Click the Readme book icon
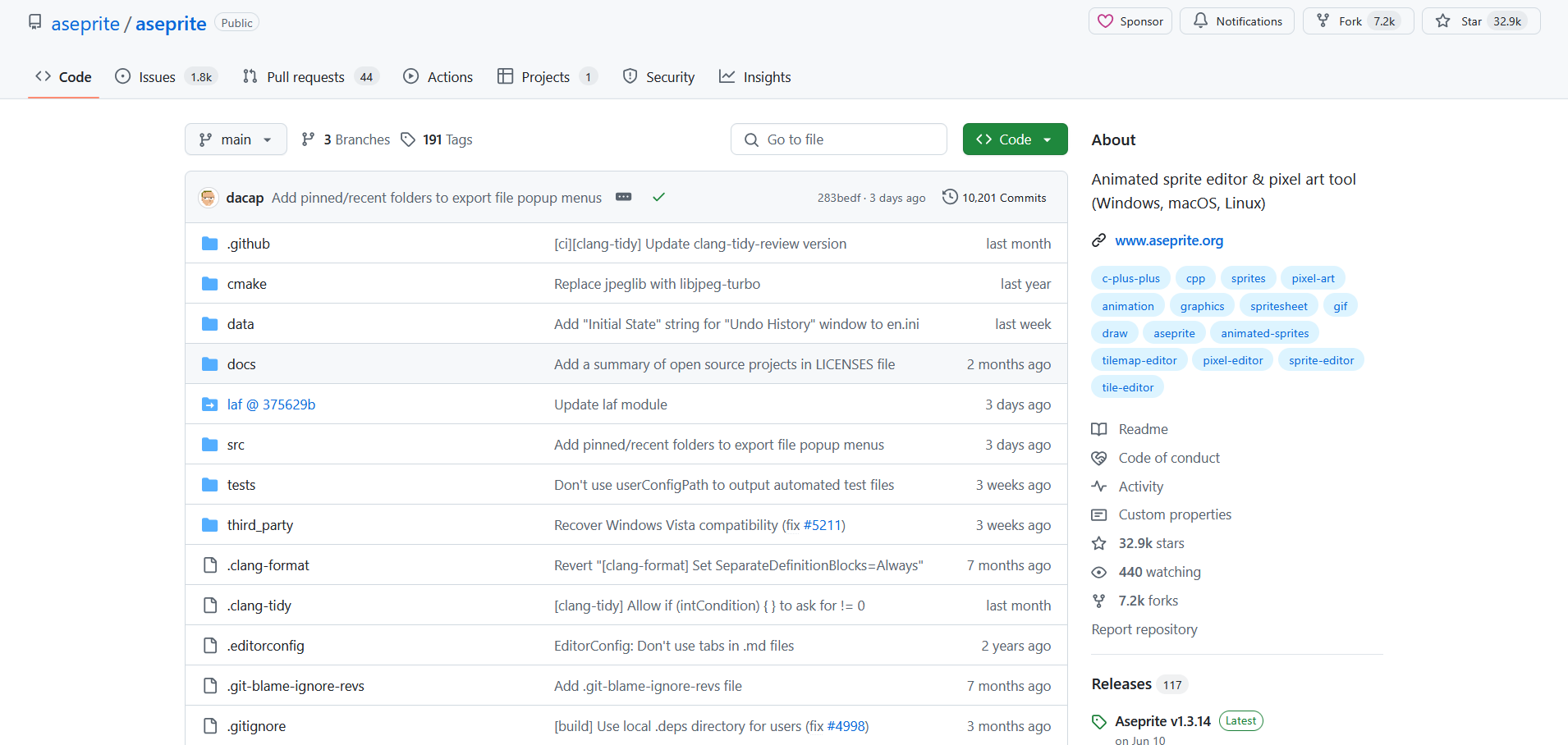Image resolution: width=1568 pixels, height=745 pixels. pos(1098,429)
